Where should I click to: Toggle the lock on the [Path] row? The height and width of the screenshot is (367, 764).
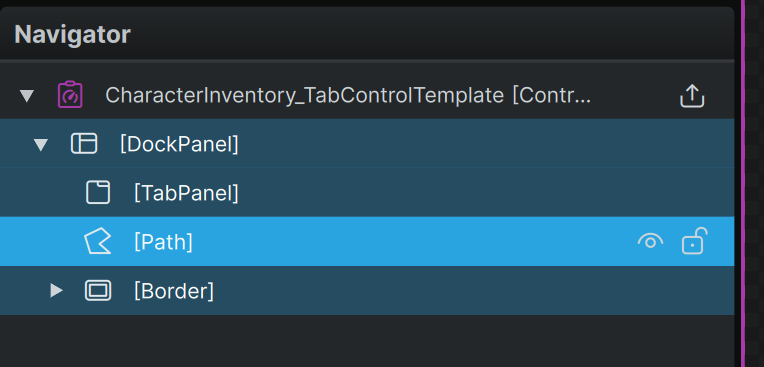[694, 241]
